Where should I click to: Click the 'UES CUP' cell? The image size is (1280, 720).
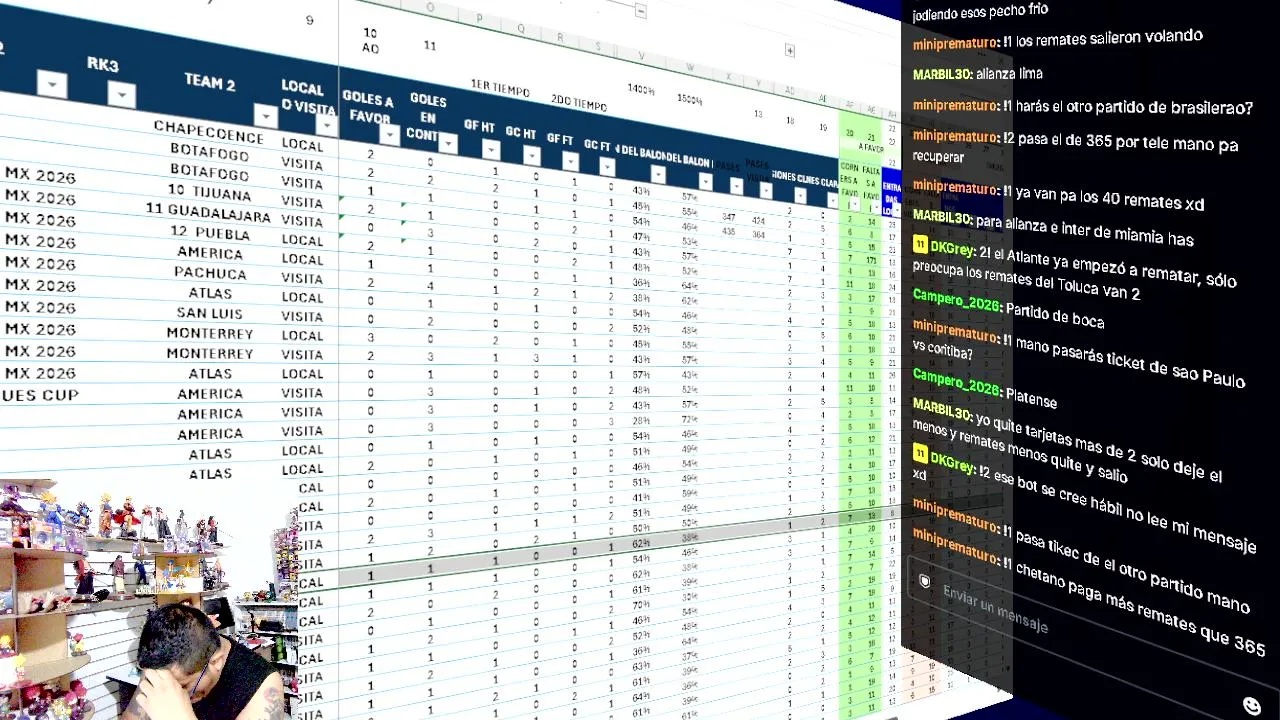pos(40,395)
